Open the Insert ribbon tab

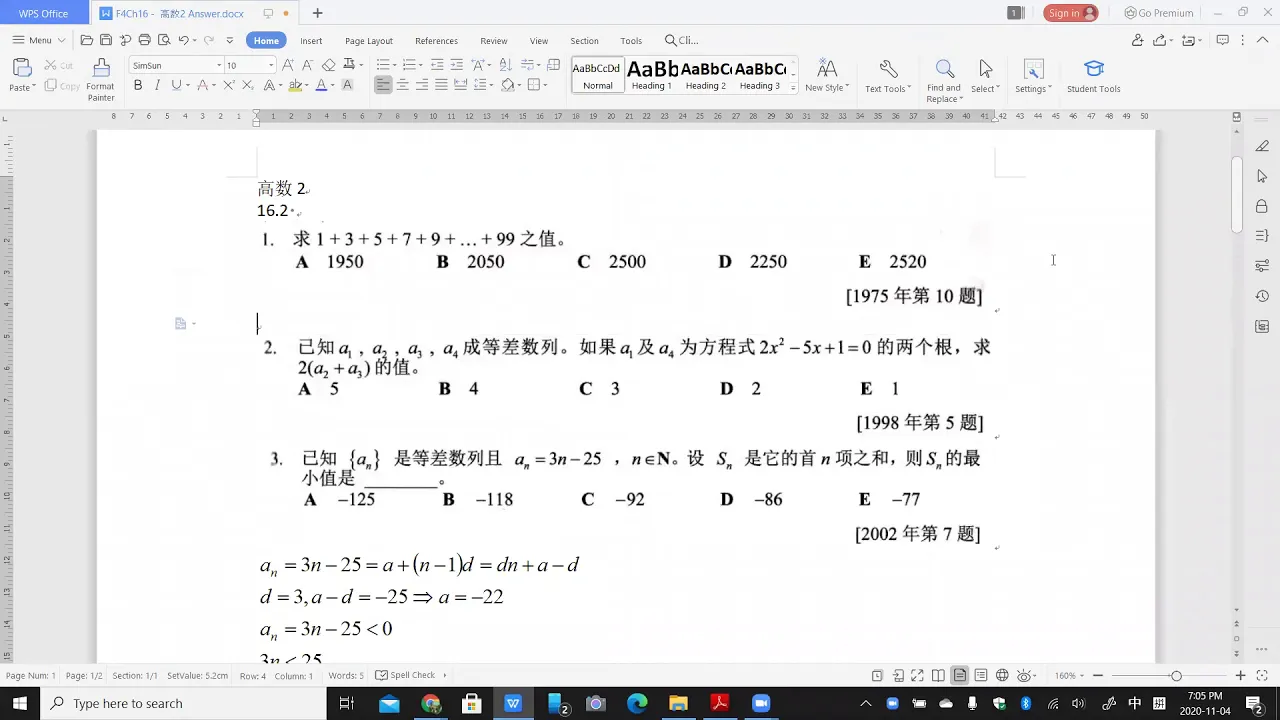(311, 41)
